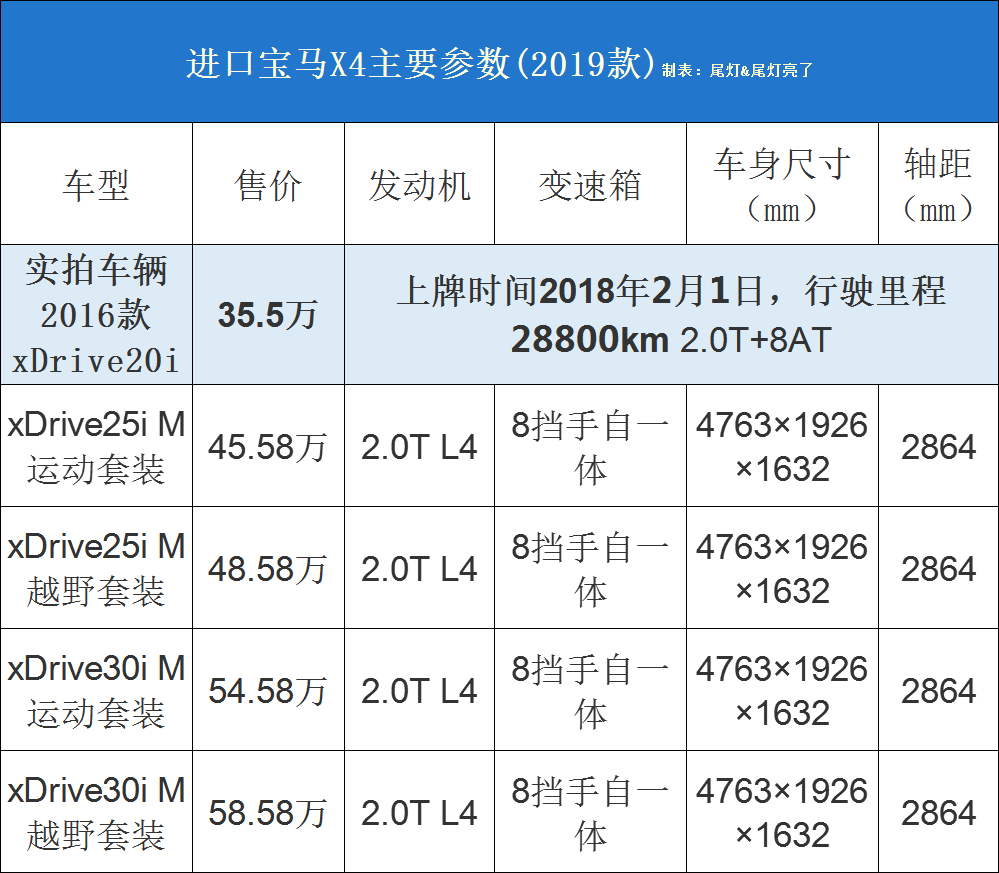Select the "48.58万" price cell

(x=268, y=569)
